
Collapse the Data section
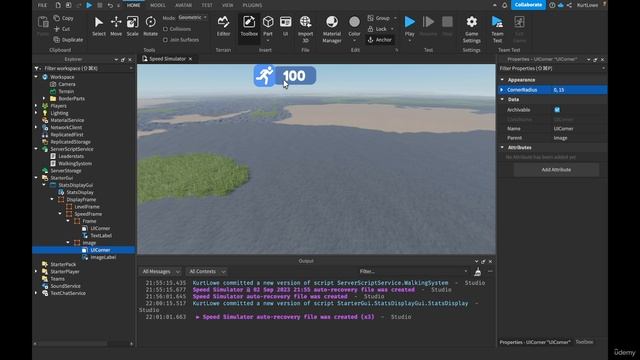click(502, 99)
